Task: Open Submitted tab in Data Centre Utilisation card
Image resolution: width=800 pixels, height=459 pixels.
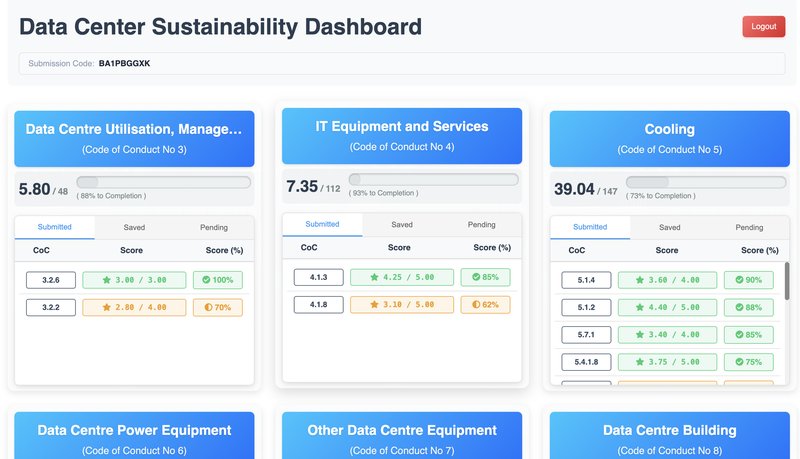Action: tap(55, 227)
